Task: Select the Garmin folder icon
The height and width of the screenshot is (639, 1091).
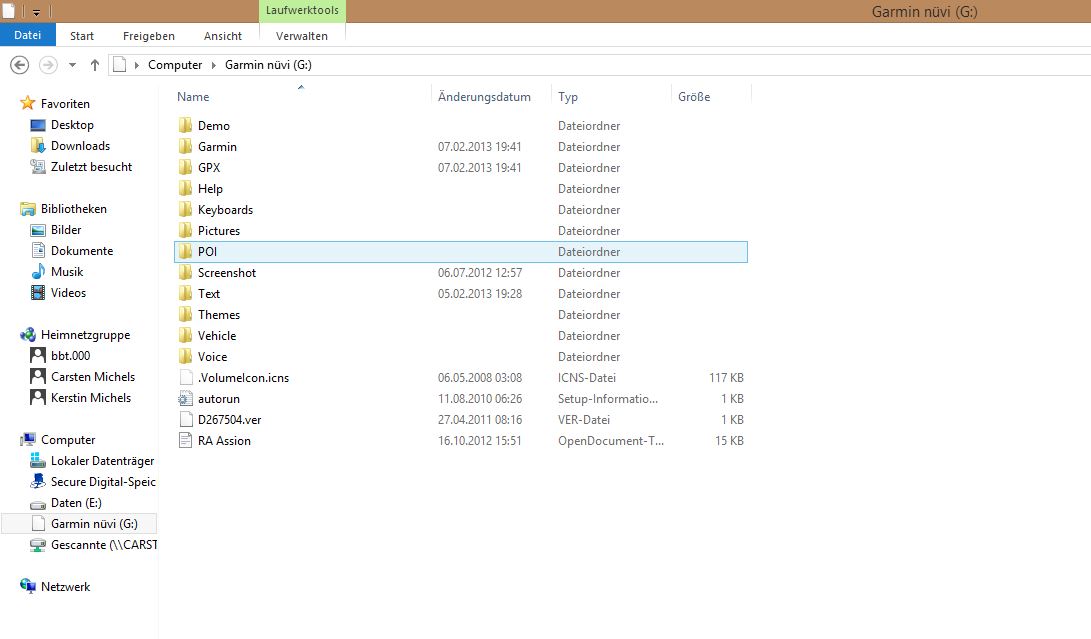Action: tap(185, 147)
